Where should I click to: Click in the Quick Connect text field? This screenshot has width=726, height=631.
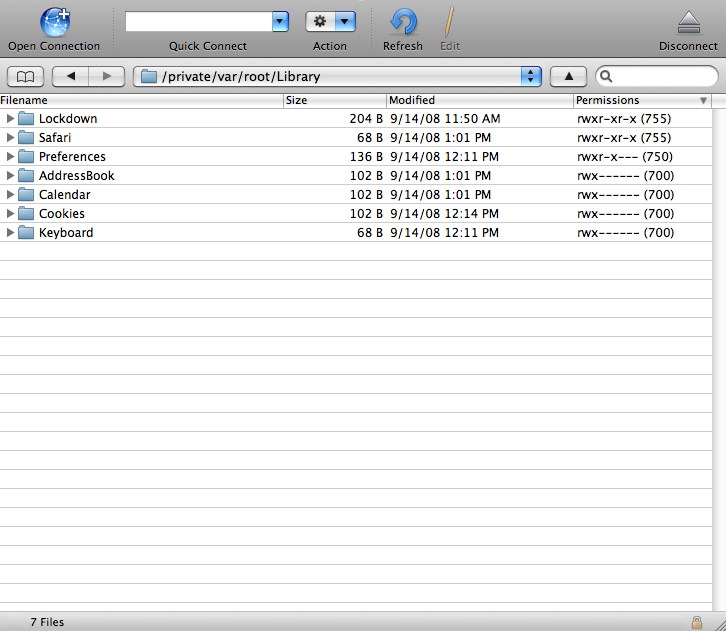coord(199,21)
